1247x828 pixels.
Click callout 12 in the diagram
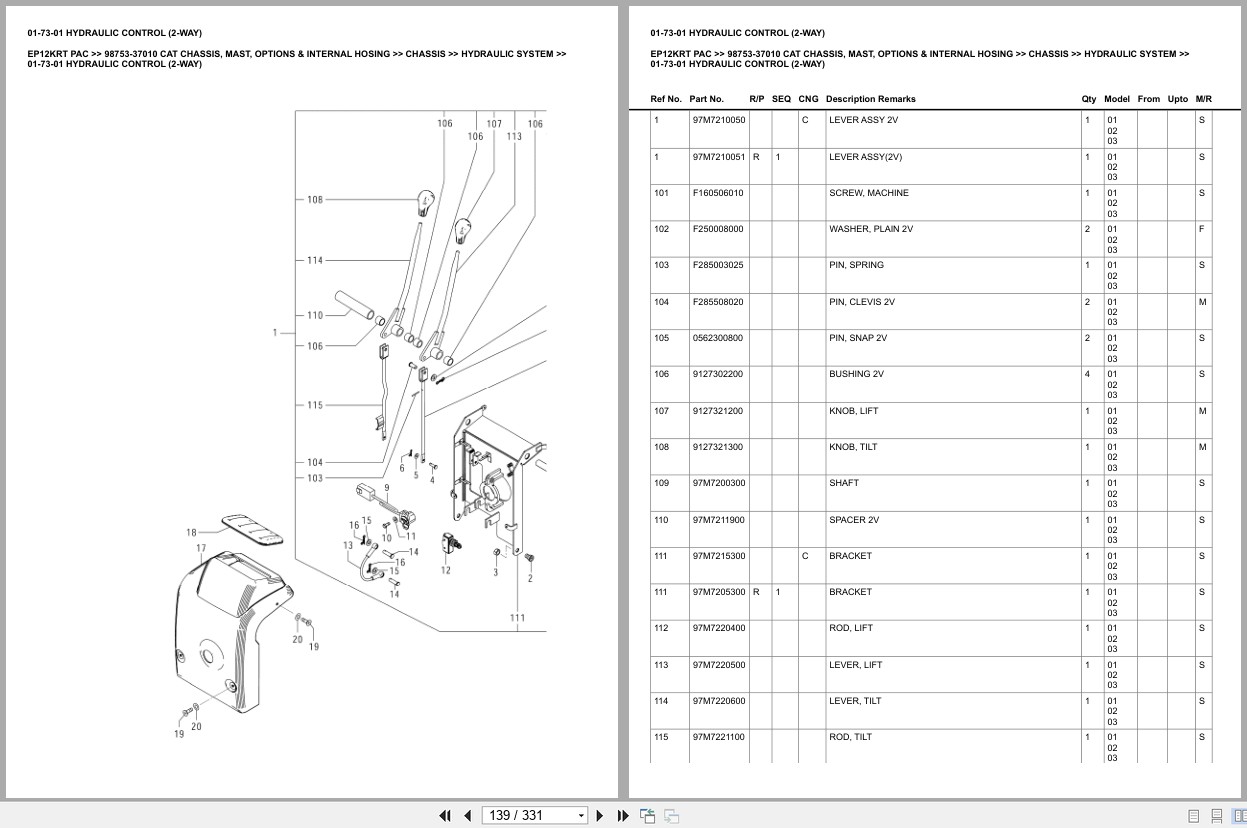pos(446,571)
